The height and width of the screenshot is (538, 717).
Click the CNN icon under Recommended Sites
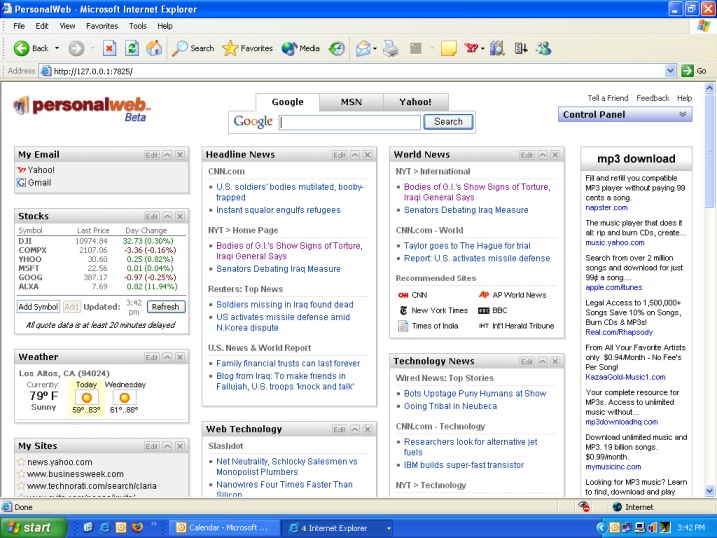pos(403,295)
